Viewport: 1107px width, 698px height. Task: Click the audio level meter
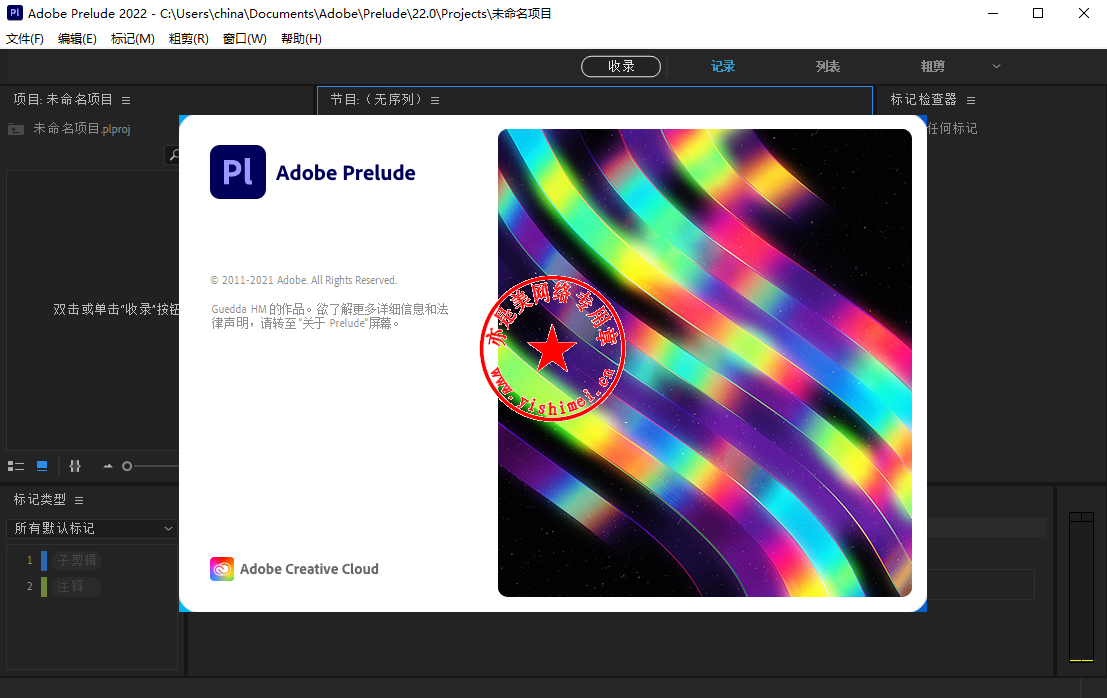tap(1081, 587)
